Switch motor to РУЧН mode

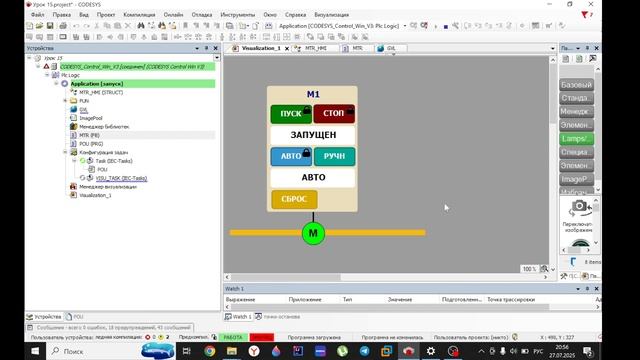click(334, 156)
